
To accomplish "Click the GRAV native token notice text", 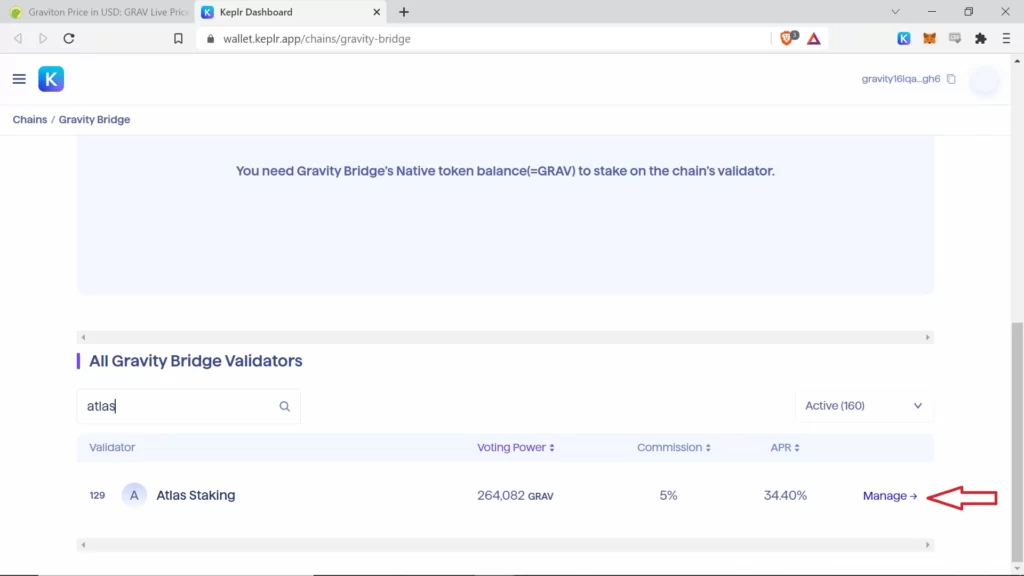I will [x=505, y=171].
